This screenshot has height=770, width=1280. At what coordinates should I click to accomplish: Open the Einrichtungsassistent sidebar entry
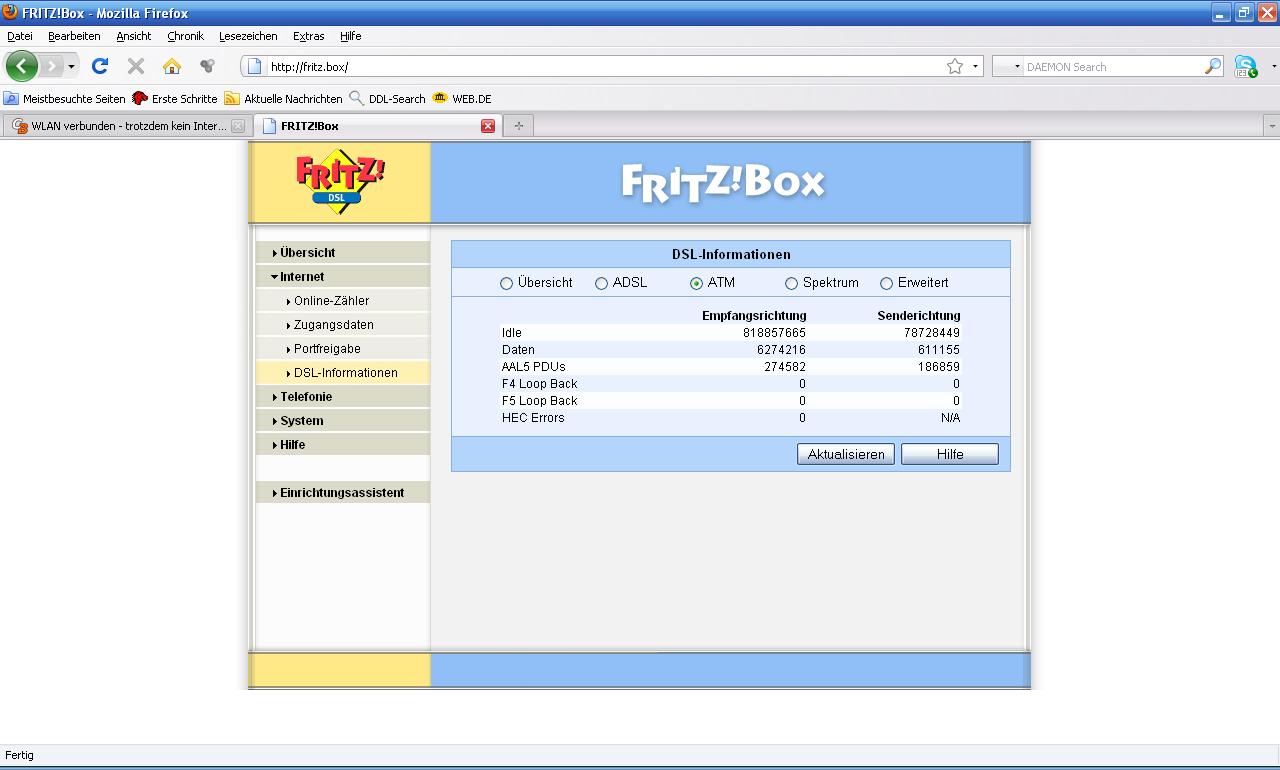(x=343, y=493)
